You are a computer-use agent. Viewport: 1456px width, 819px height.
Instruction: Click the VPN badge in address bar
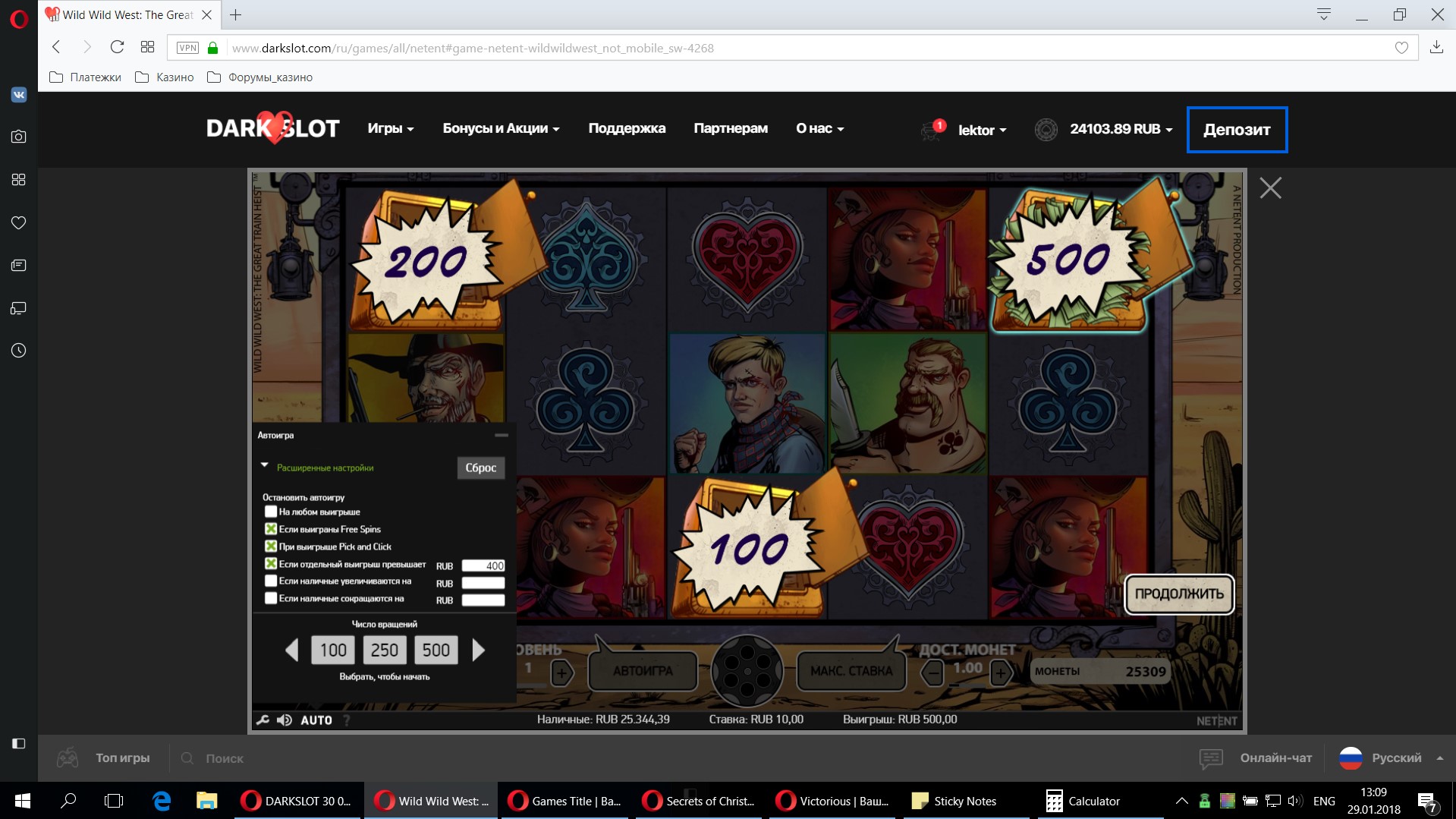(187, 48)
